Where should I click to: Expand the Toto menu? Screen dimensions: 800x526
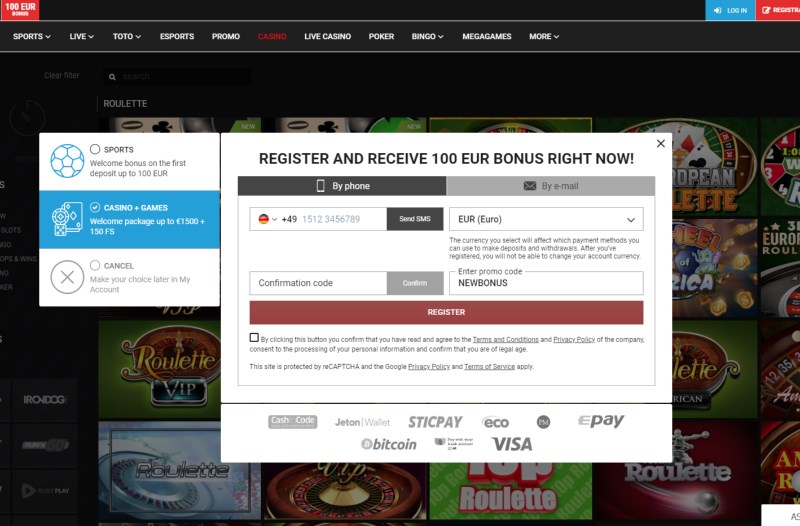click(x=127, y=36)
